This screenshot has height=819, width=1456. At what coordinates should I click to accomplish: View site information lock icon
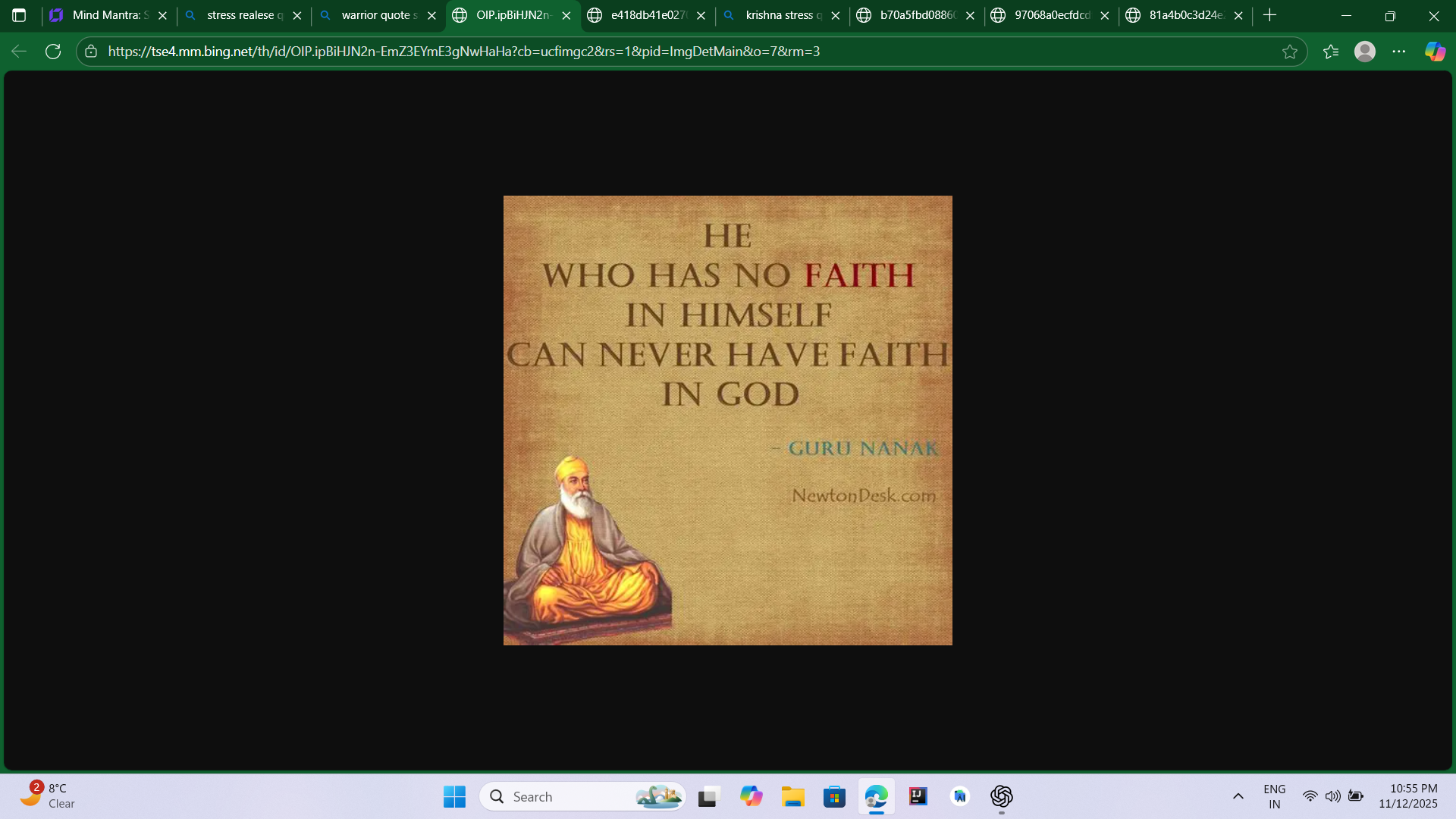pos(91,52)
